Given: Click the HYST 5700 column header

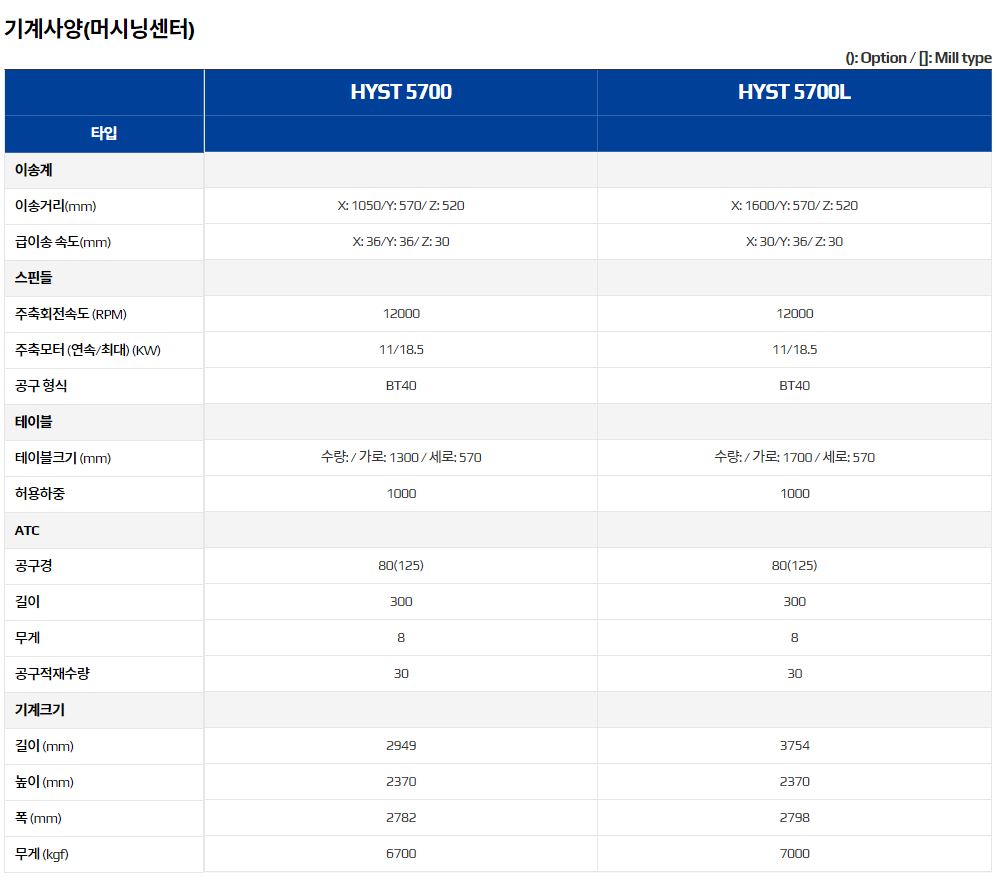Looking at the screenshot, I should coord(401,92).
